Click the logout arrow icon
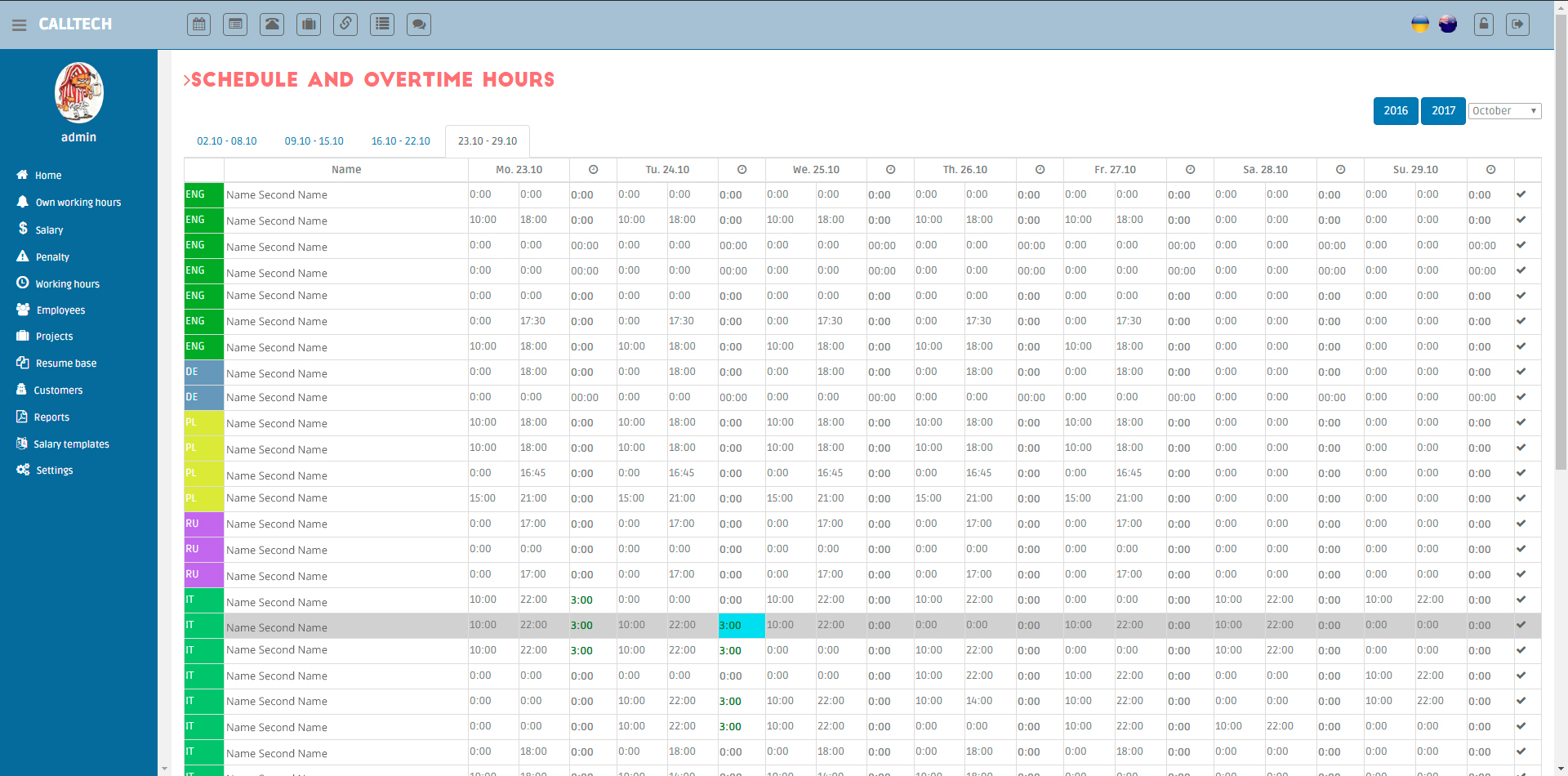 [1517, 25]
